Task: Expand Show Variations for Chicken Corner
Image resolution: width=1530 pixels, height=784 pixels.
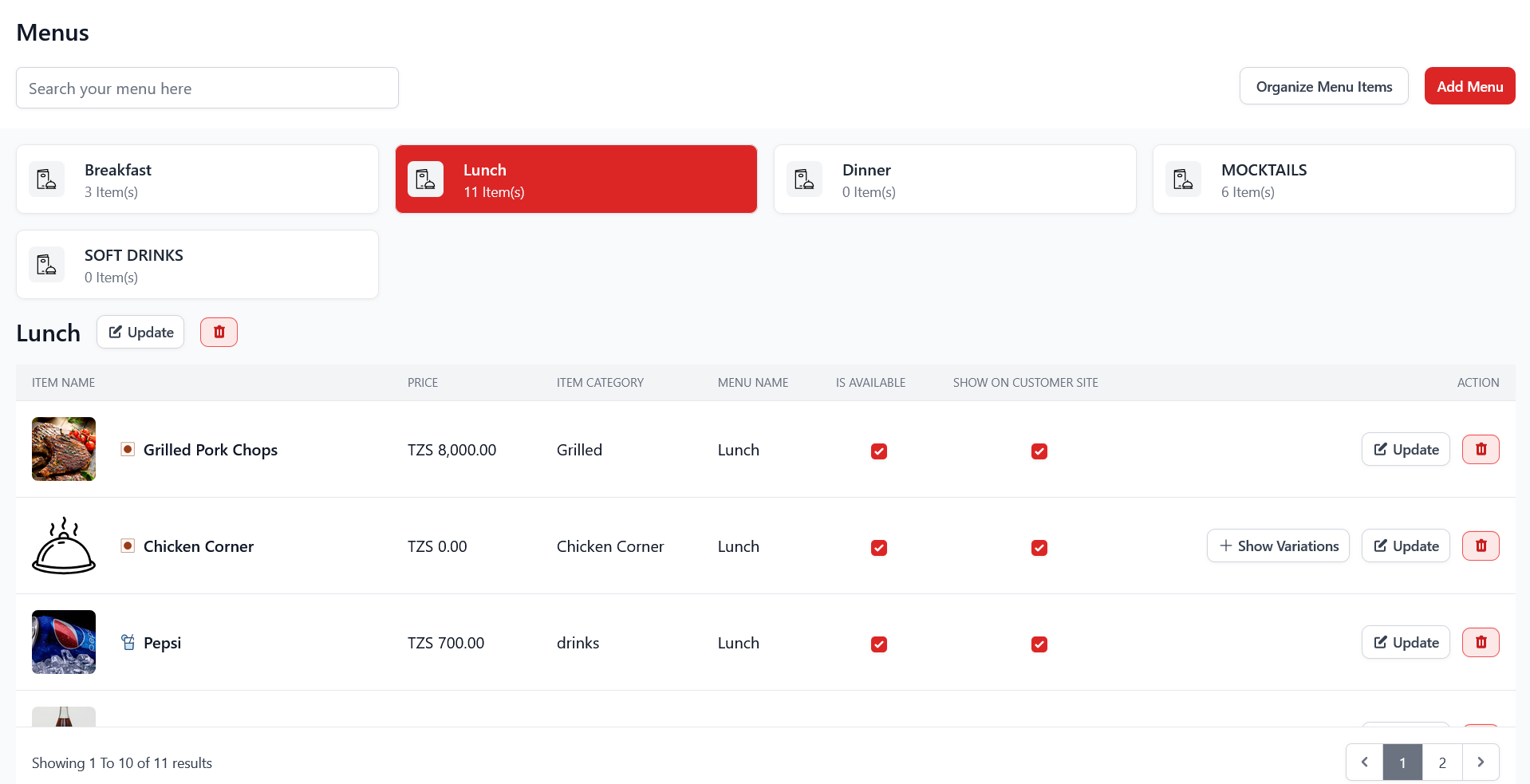Action: coord(1278,546)
